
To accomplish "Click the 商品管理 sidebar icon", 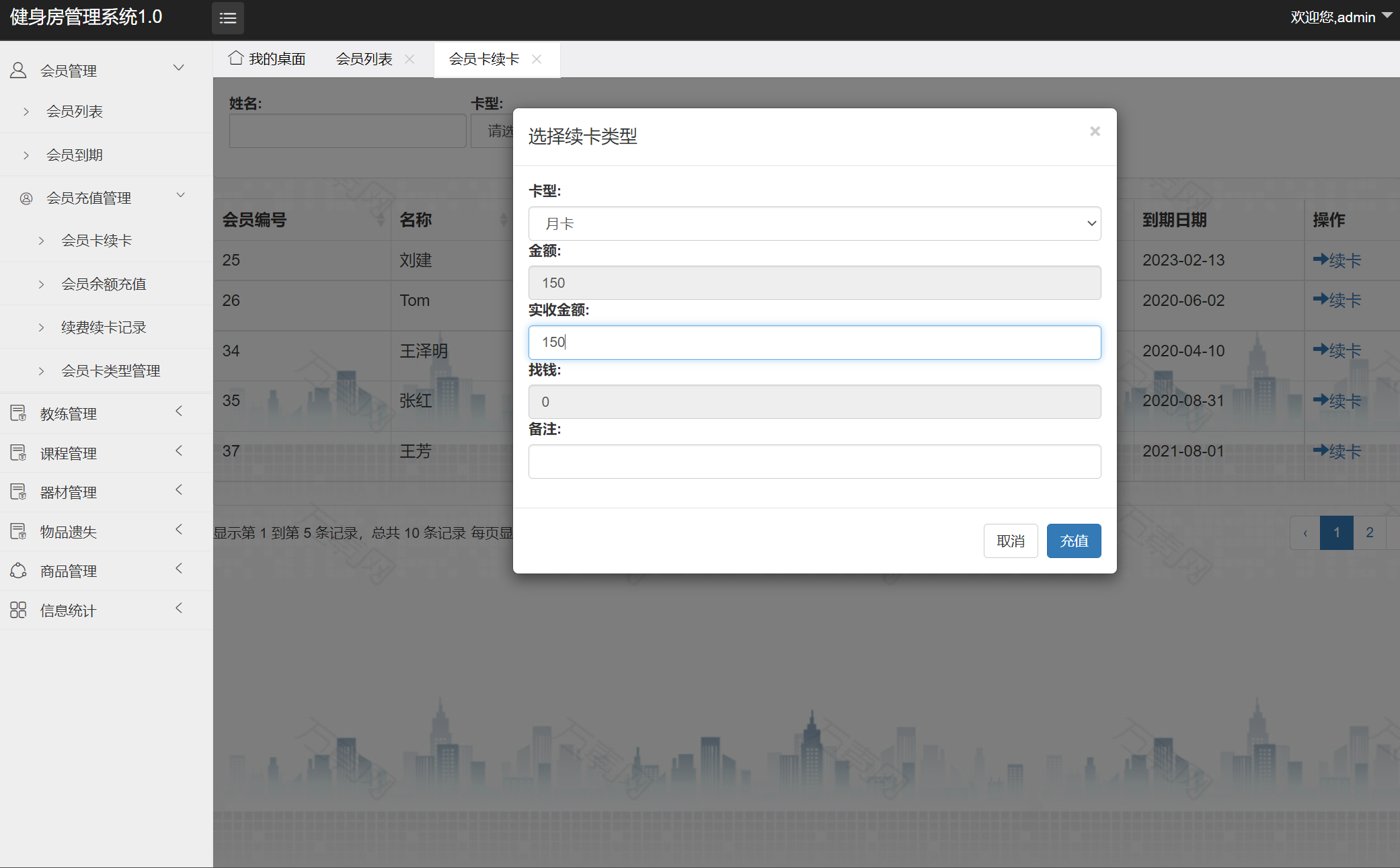I will [x=18, y=571].
